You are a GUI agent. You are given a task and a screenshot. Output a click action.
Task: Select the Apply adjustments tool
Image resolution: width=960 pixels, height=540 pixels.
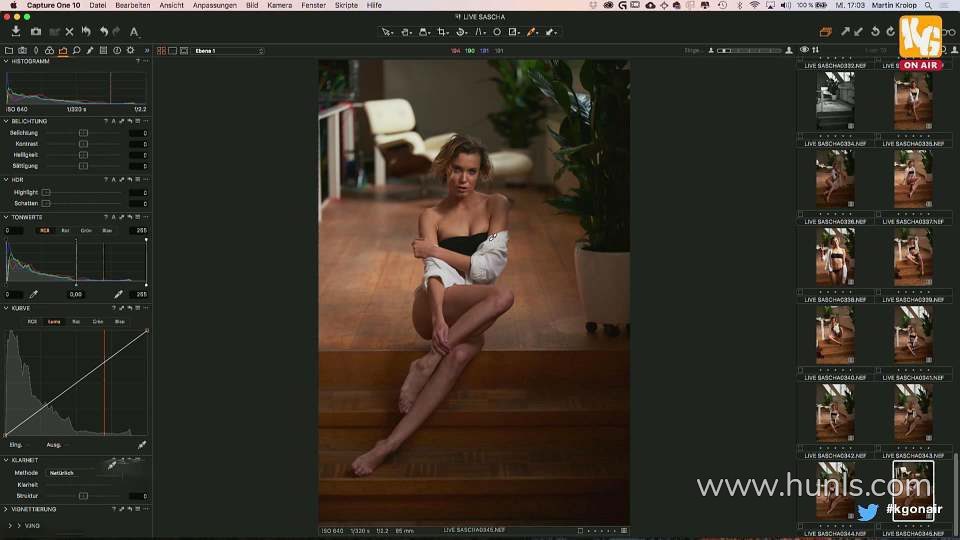point(550,32)
